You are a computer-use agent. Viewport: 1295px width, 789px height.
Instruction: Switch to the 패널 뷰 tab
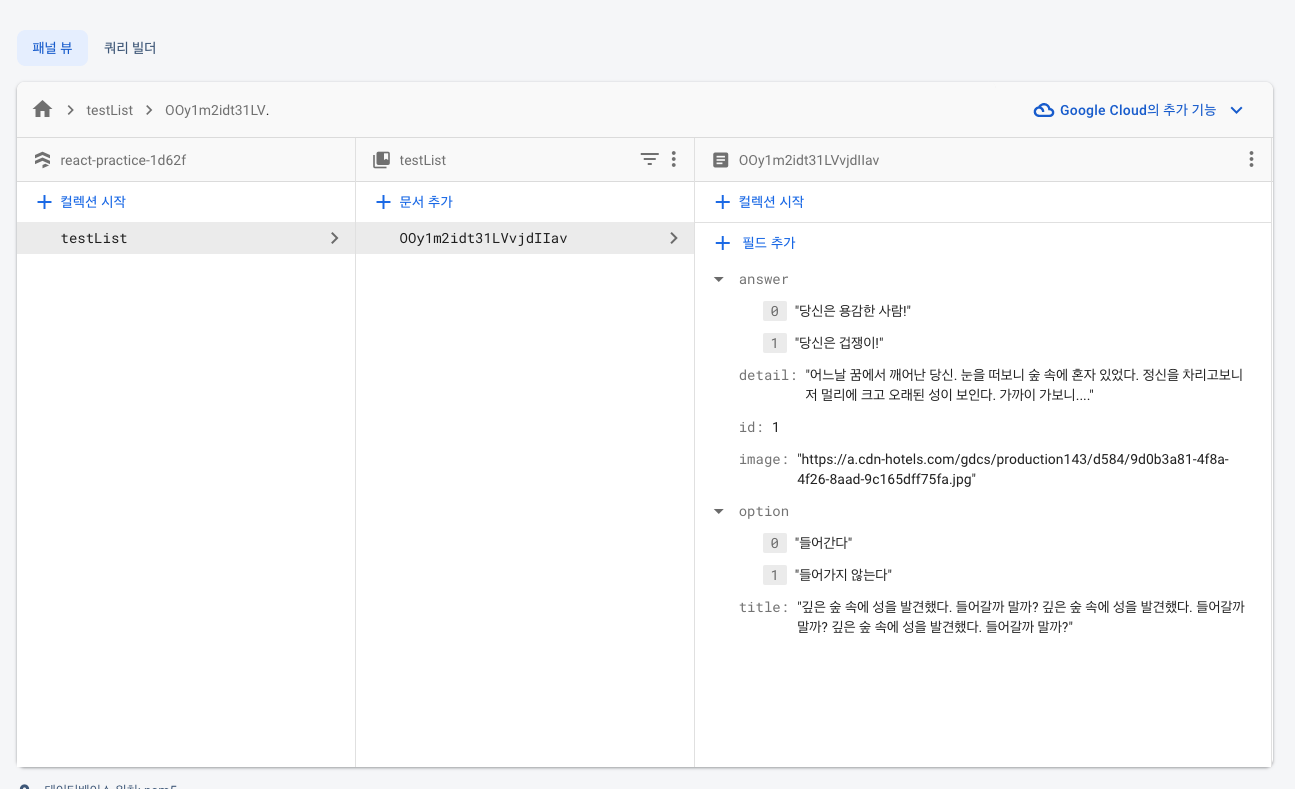point(52,48)
